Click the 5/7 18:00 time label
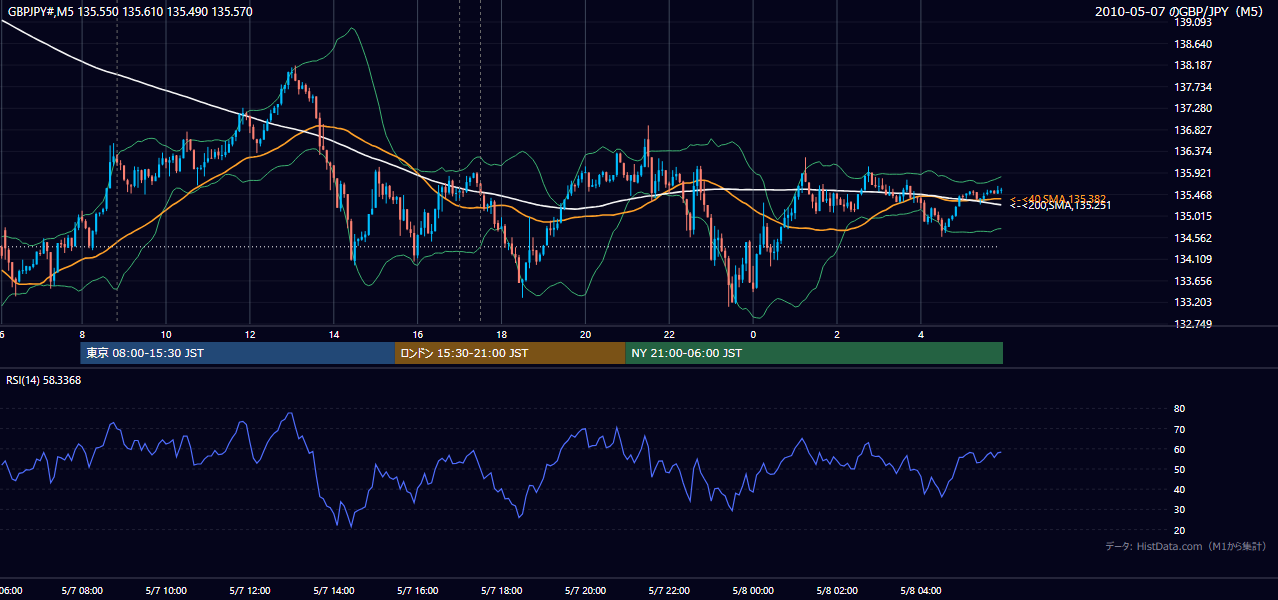Screen dimensions: 1278x600 (x=502, y=591)
